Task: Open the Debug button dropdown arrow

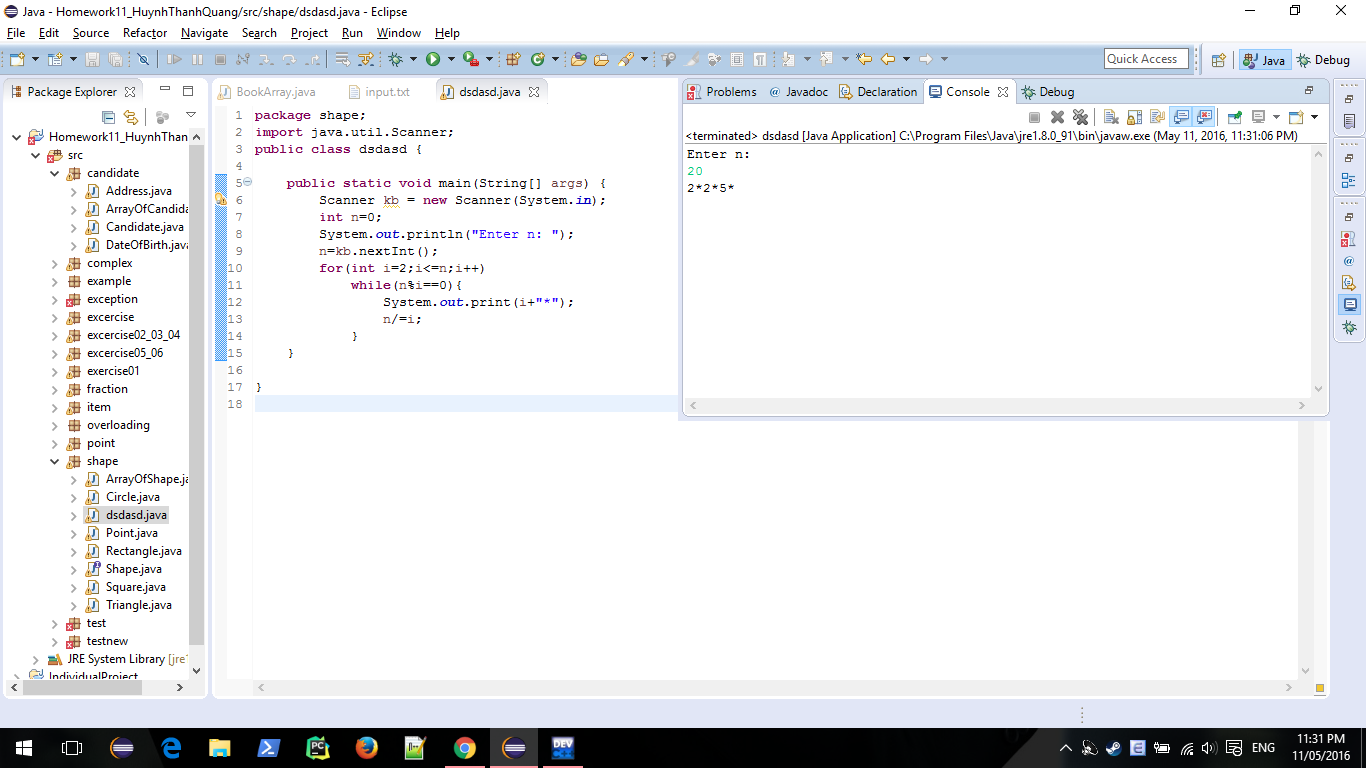Action: [413, 60]
